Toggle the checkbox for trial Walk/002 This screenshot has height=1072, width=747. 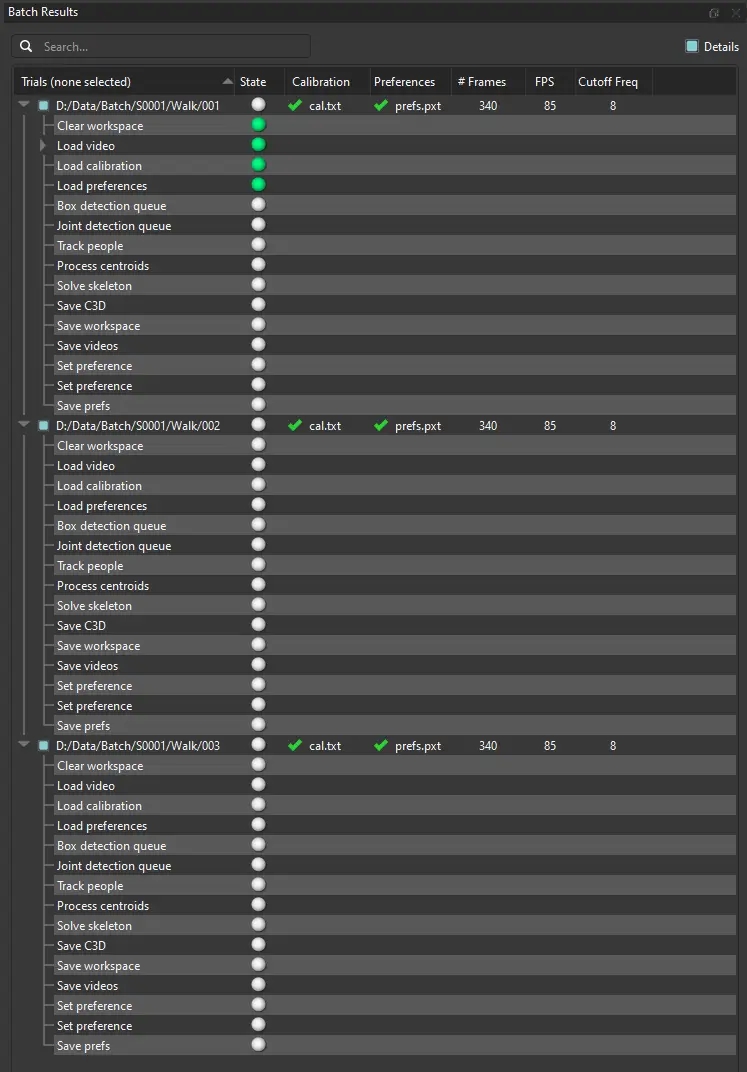(43, 425)
